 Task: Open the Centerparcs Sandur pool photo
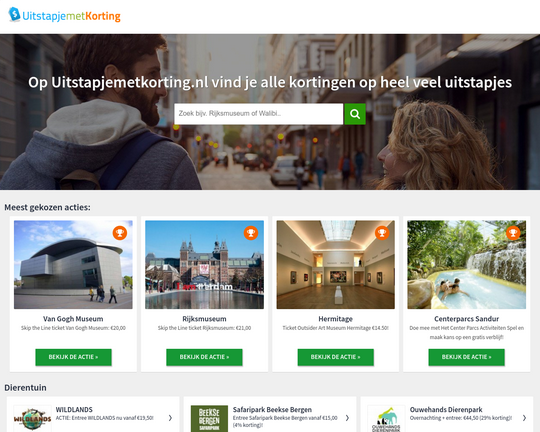point(467,265)
